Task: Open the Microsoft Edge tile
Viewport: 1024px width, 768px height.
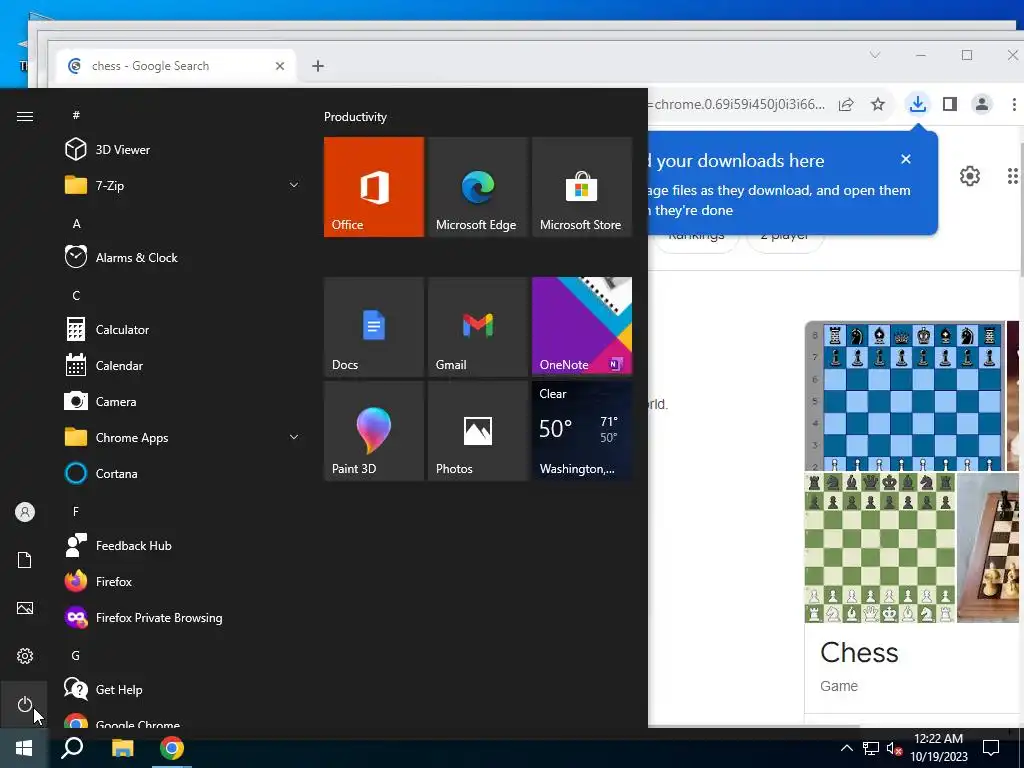Action: [478, 187]
